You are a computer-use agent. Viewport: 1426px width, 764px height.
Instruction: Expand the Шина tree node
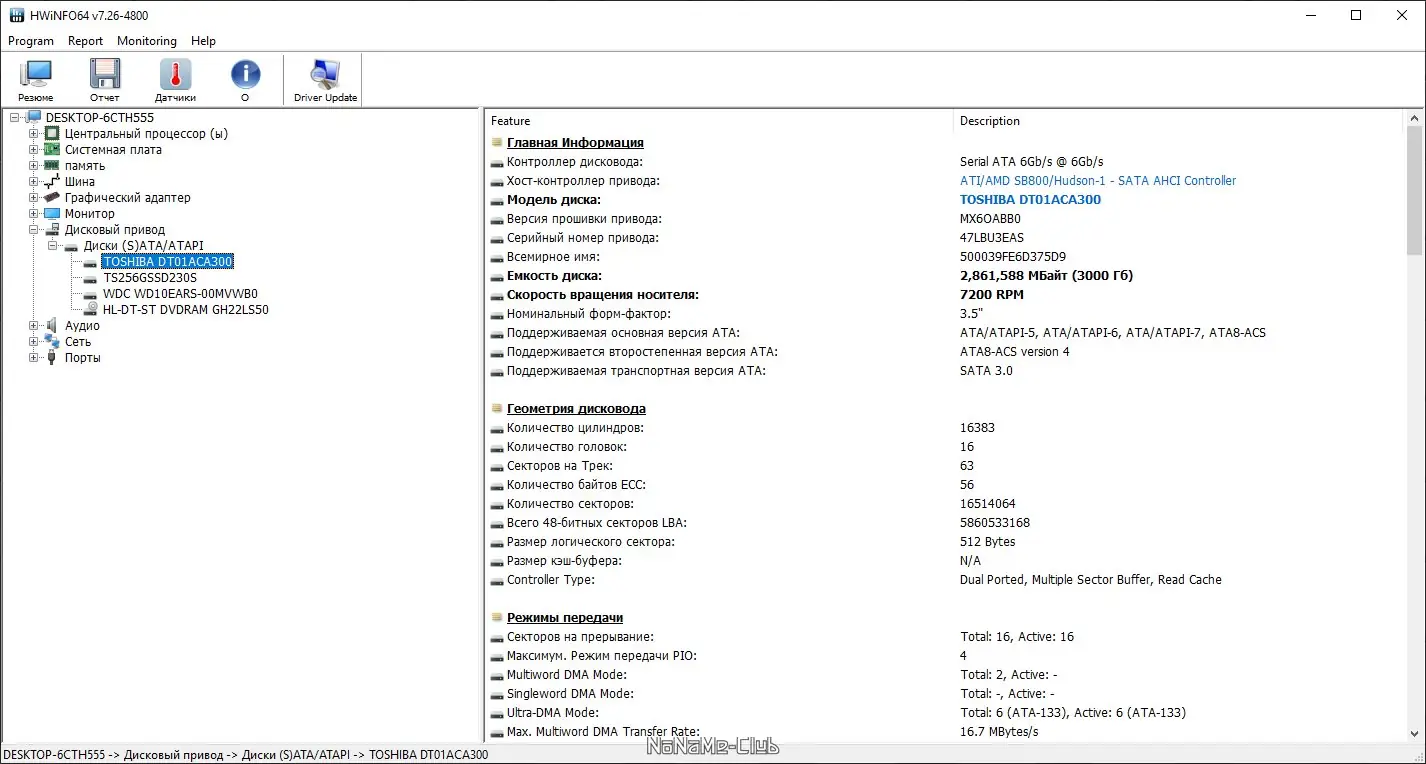pyautogui.click(x=34, y=182)
